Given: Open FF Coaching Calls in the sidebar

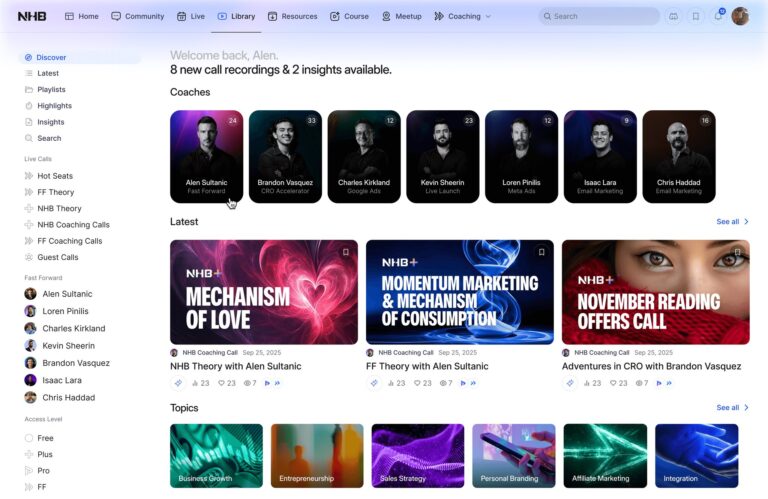Looking at the screenshot, I should tap(64, 241).
